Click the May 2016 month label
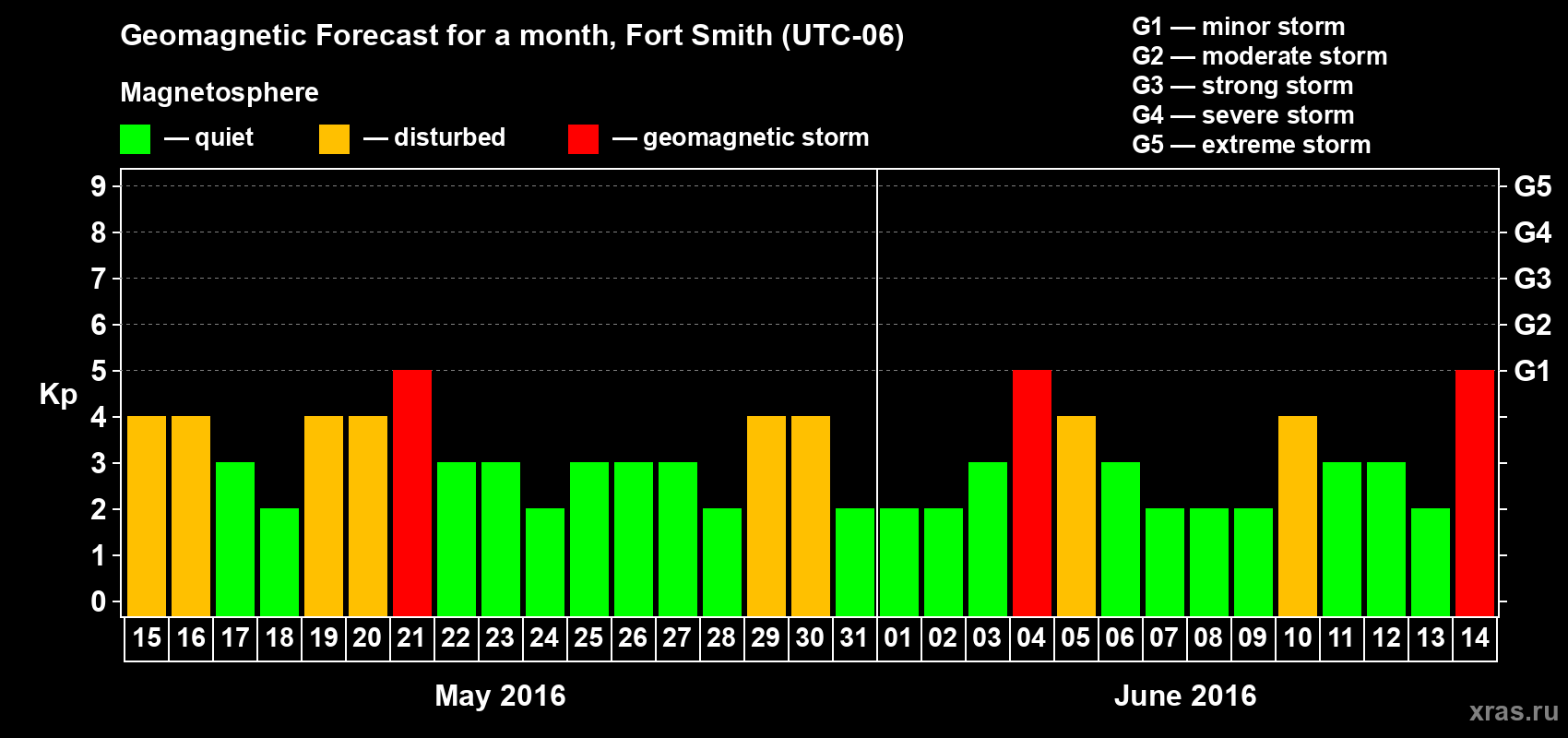The height and width of the screenshot is (738, 1568). pos(500,696)
